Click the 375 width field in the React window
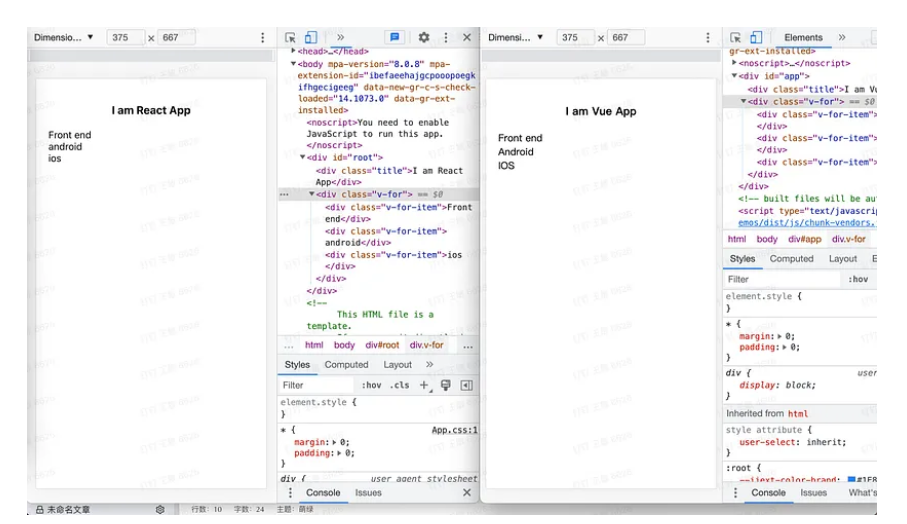907x524 pixels. [126, 38]
